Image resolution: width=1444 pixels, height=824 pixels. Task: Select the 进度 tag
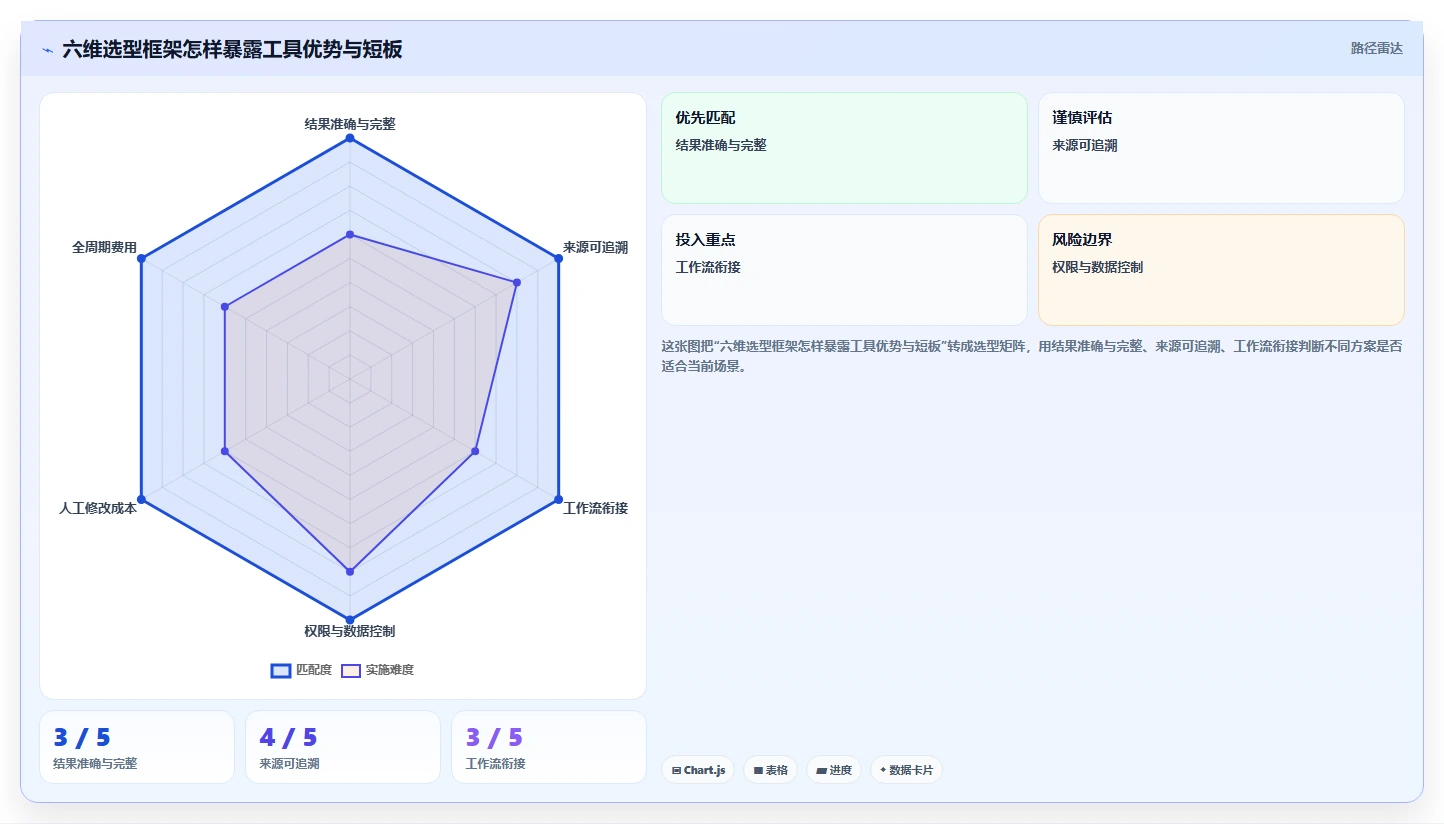(834, 770)
